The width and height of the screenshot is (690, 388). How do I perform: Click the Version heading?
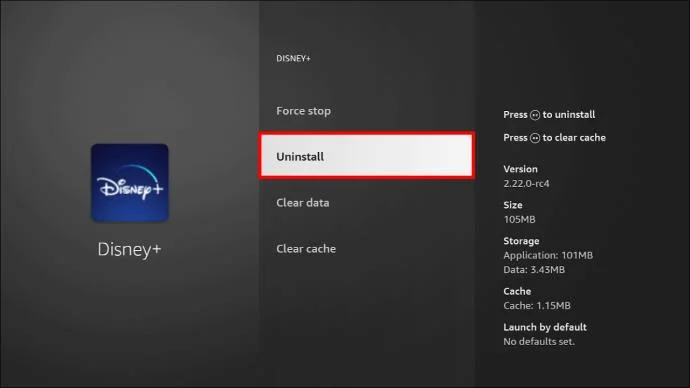(520, 169)
